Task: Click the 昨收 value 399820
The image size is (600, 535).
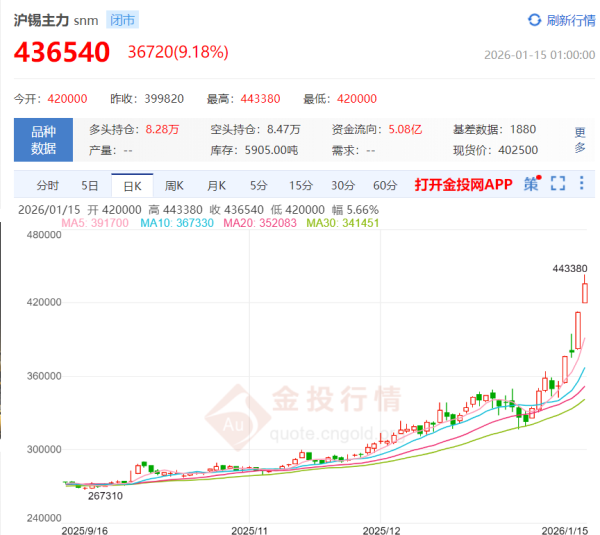Action: [164, 99]
